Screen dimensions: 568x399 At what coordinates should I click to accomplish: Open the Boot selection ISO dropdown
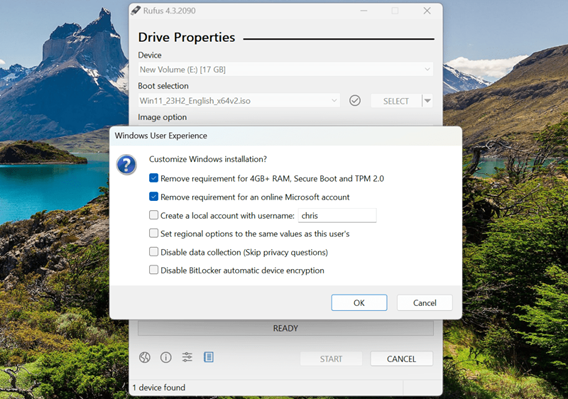(239, 100)
